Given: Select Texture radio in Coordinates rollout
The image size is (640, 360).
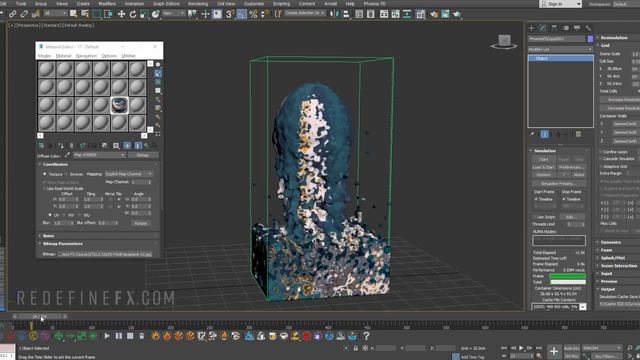Looking at the screenshot, I should click(44, 174).
